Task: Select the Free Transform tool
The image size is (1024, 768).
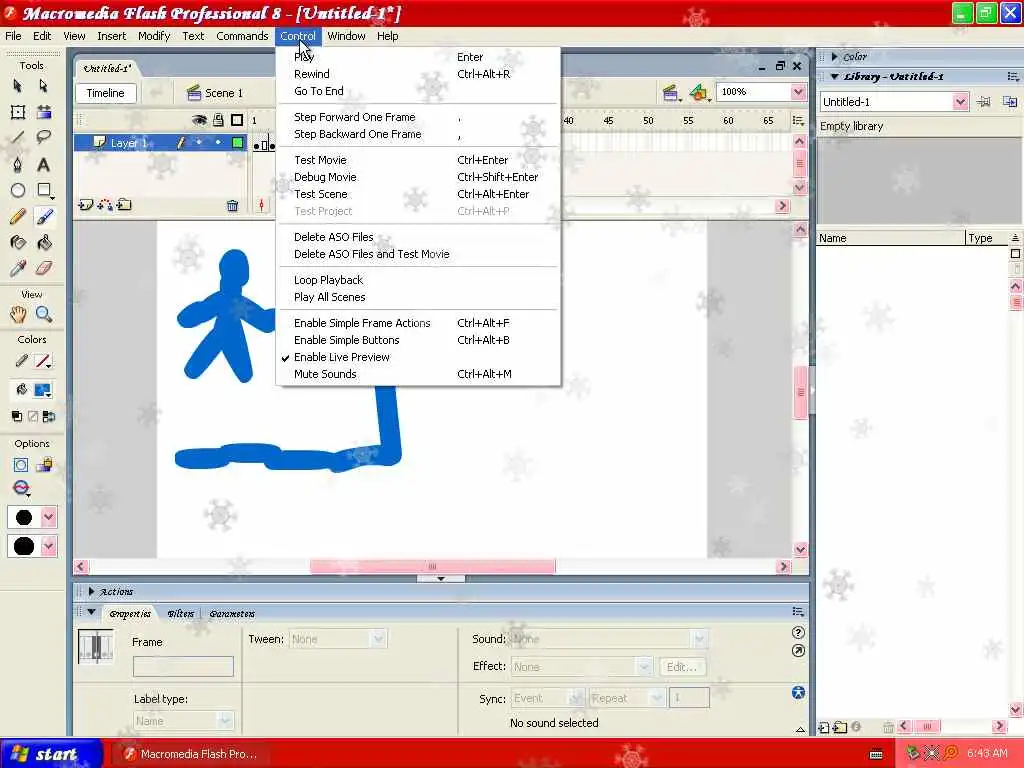Action: [18, 112]
